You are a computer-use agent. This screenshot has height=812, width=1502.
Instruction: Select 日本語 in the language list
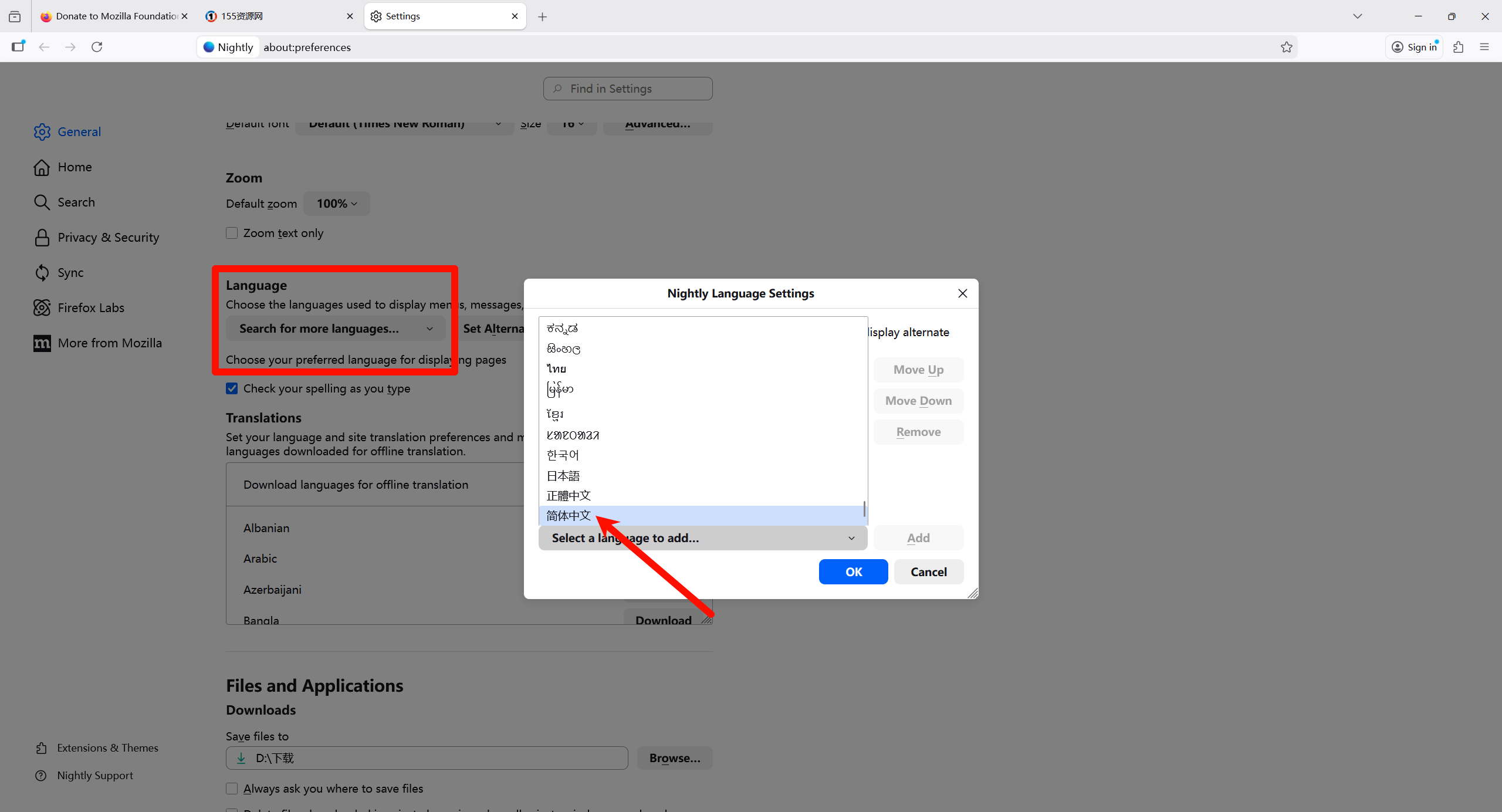click(x=563, y=475)
